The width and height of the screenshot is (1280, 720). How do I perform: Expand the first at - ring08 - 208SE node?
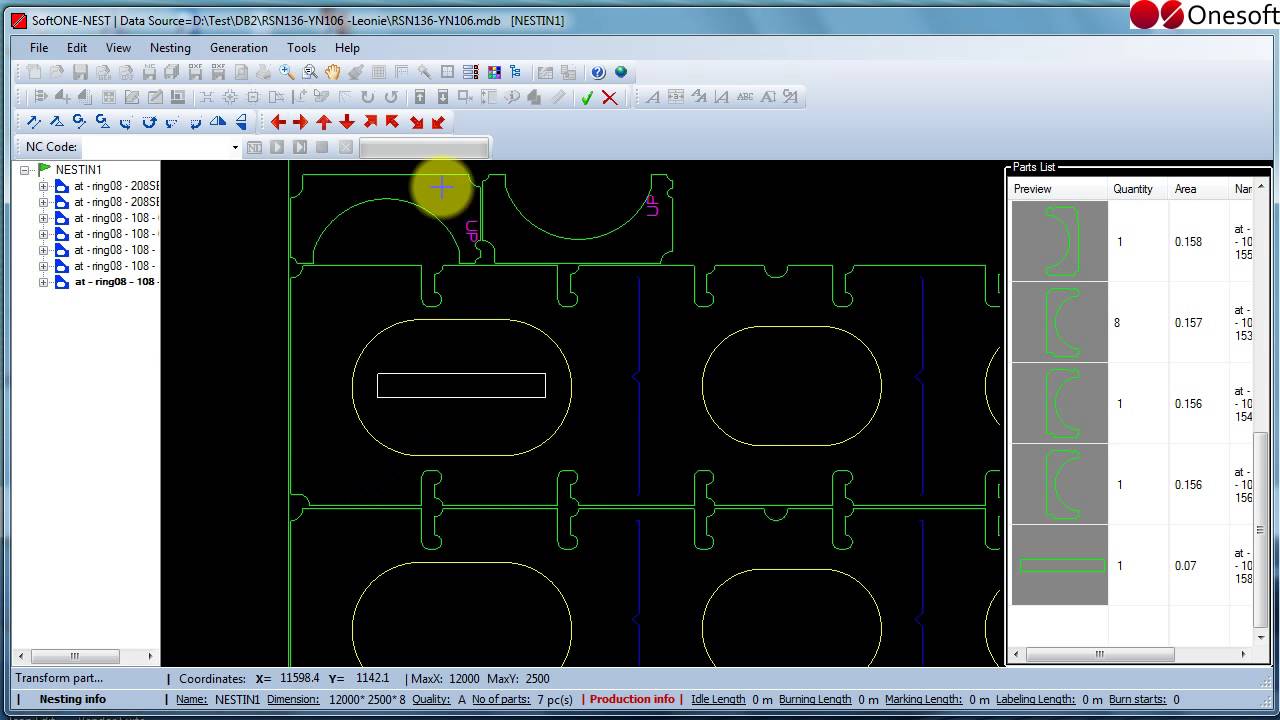pyautogui.click(x=43, y=186)
